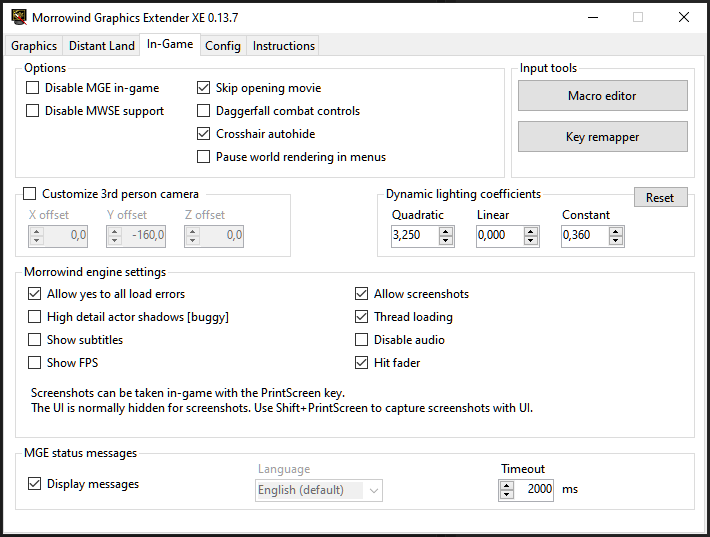710x537 pixels.
Task: Enable Disable MGE in-game checkbox
Action: [33, 88]
